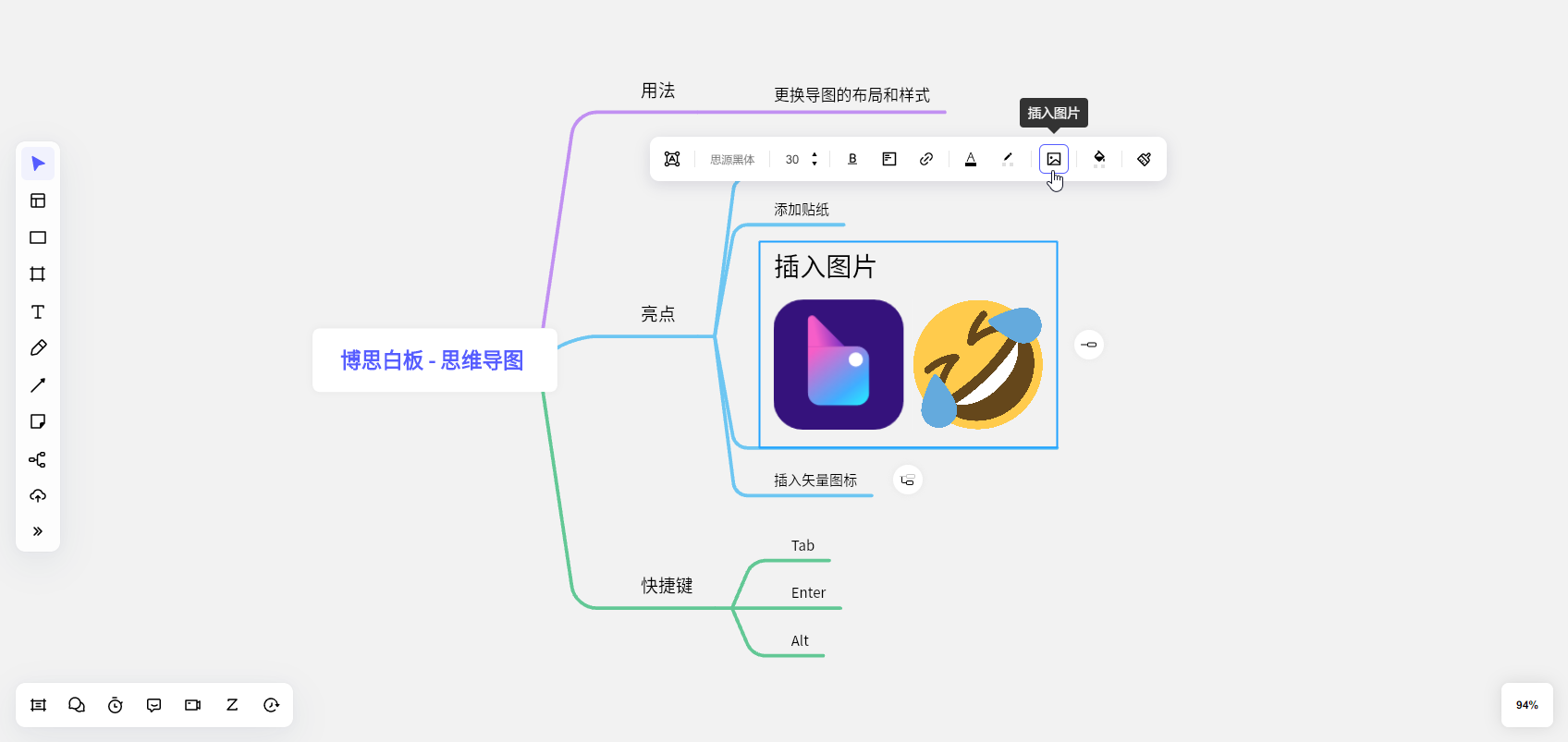
Task: Start the video recording tool
Action: pyautogui.click(x=193, y=705)
